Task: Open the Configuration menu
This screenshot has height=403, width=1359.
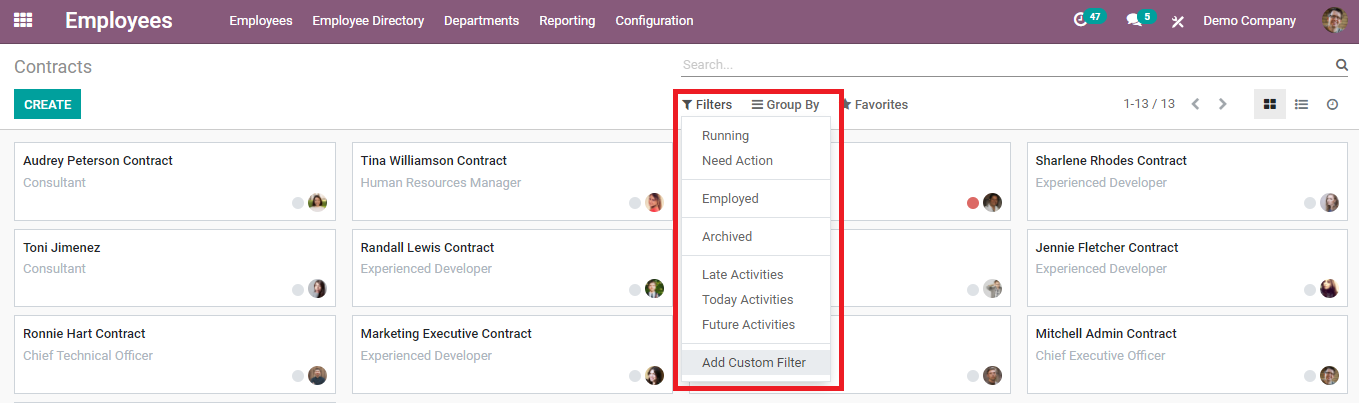Action: (x=654, y=21)
